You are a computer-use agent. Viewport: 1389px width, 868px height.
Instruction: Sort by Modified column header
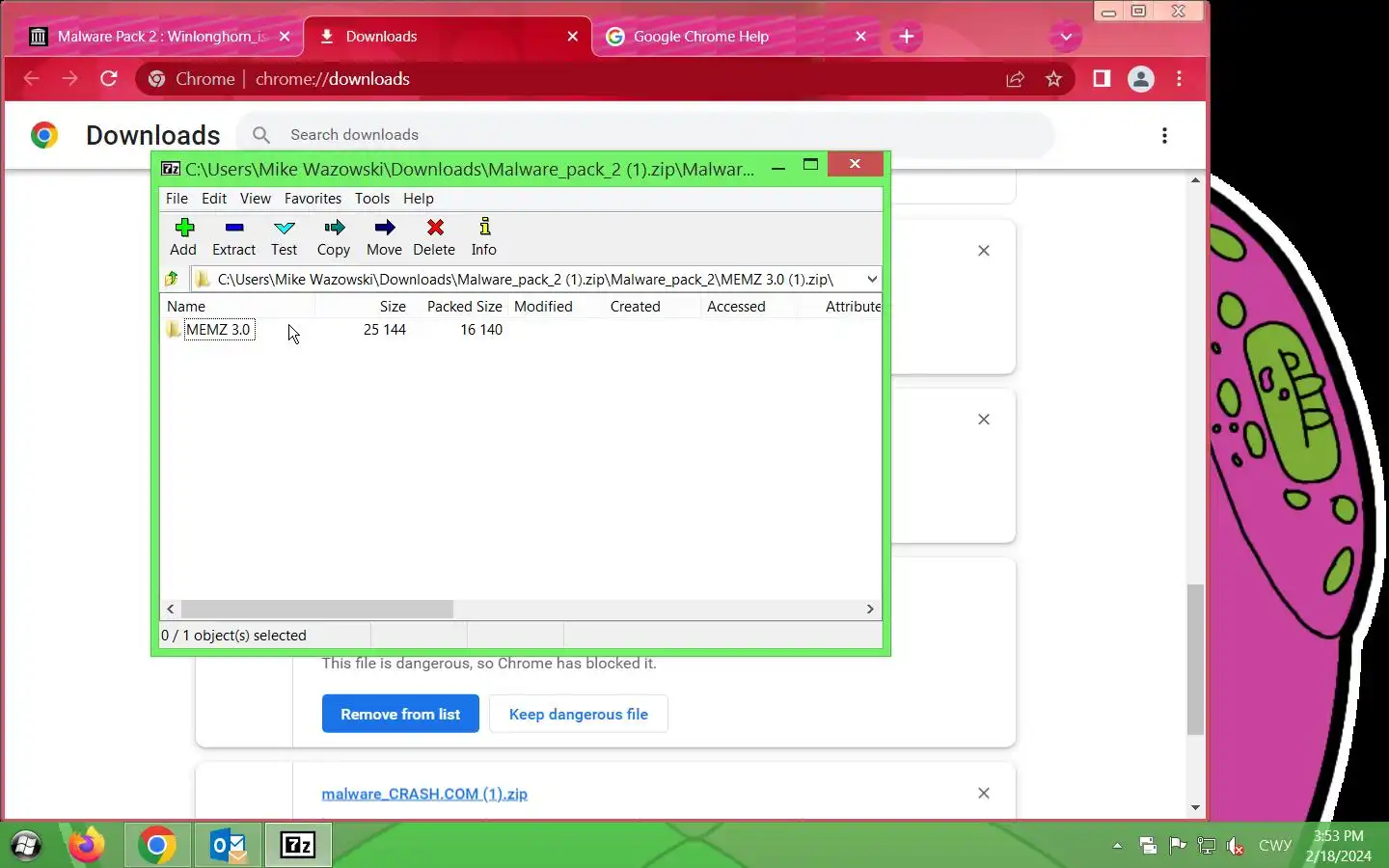point(556,307)
